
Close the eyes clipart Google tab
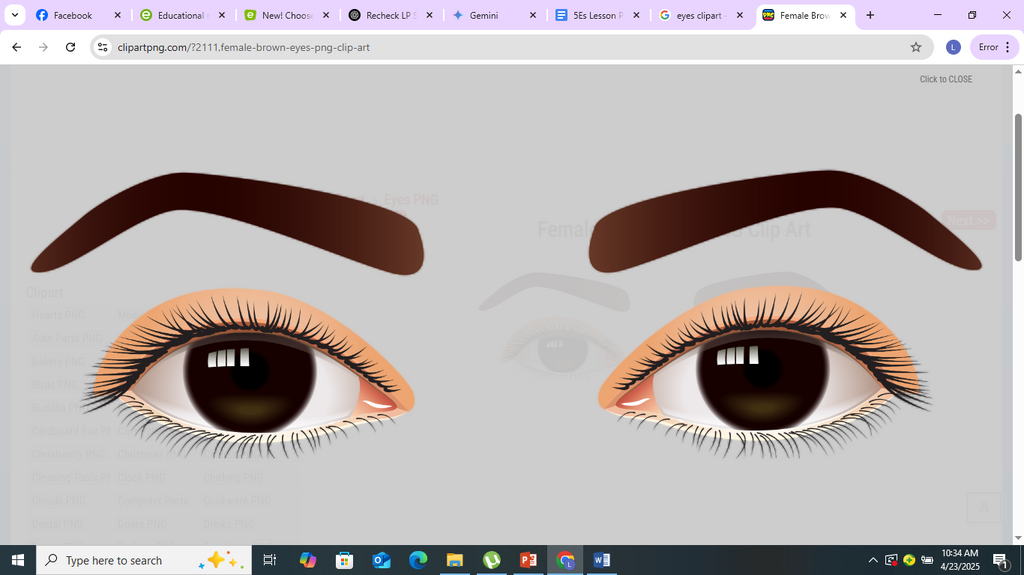(x=739, y=15)
